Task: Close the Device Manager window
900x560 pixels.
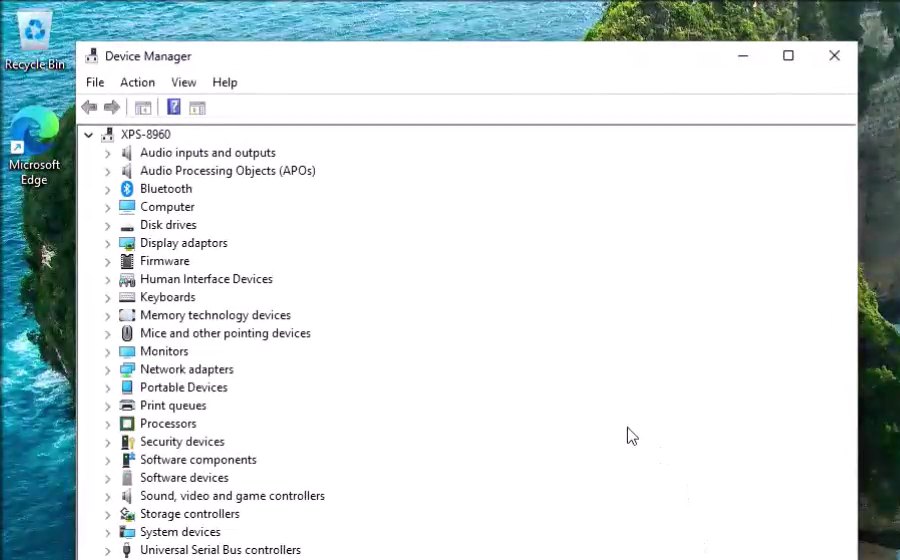Action: pyautogui.click(x=834, y=56)
